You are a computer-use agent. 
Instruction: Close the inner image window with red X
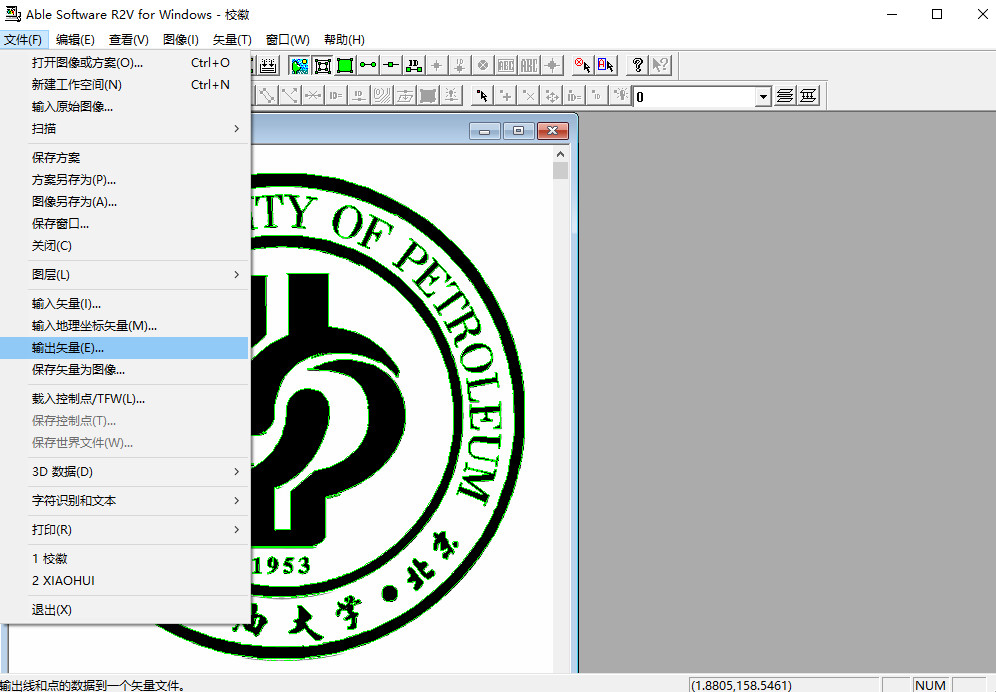(x=553, y=131)
